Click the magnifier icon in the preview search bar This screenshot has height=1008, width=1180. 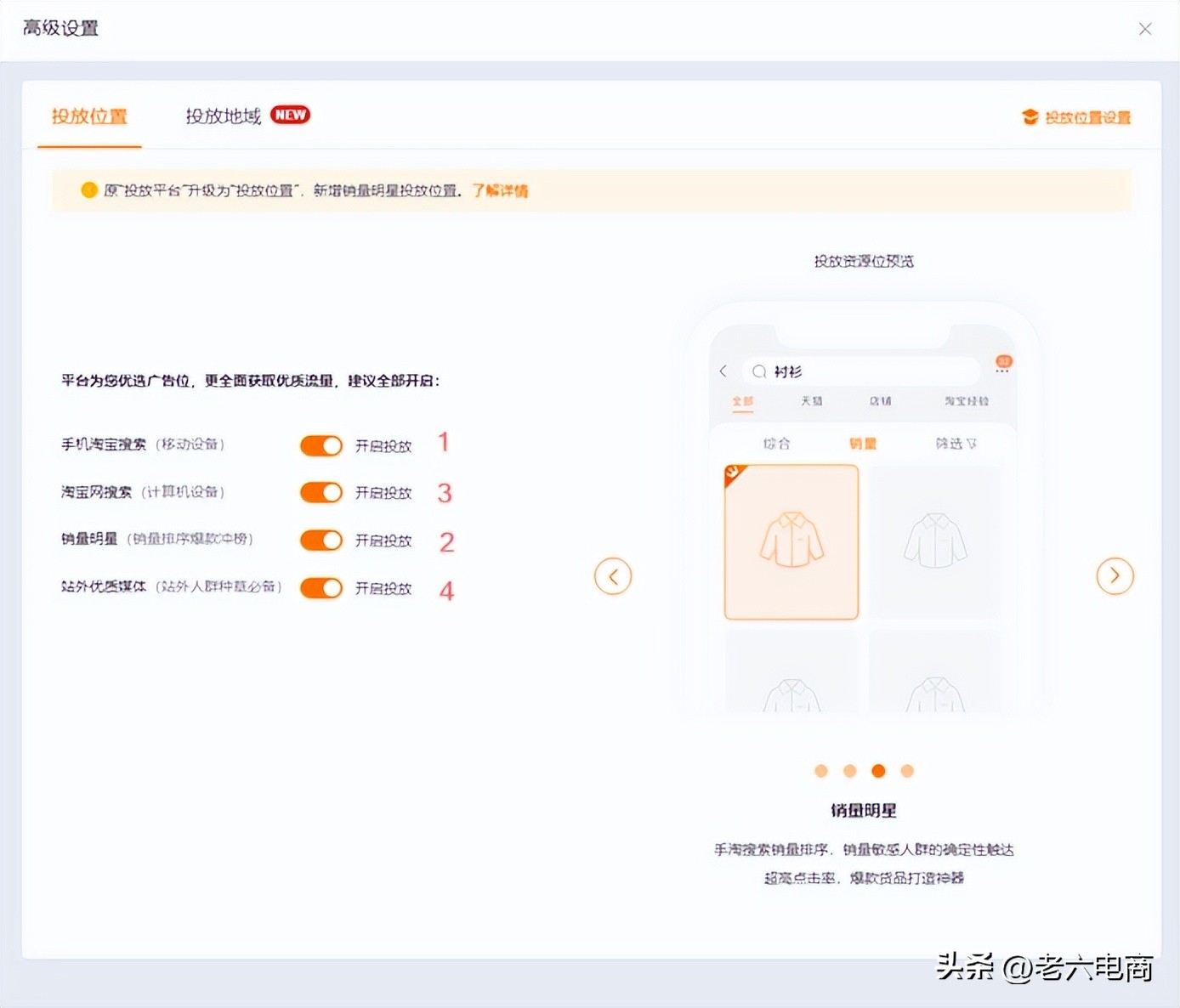tap(759, 371)
